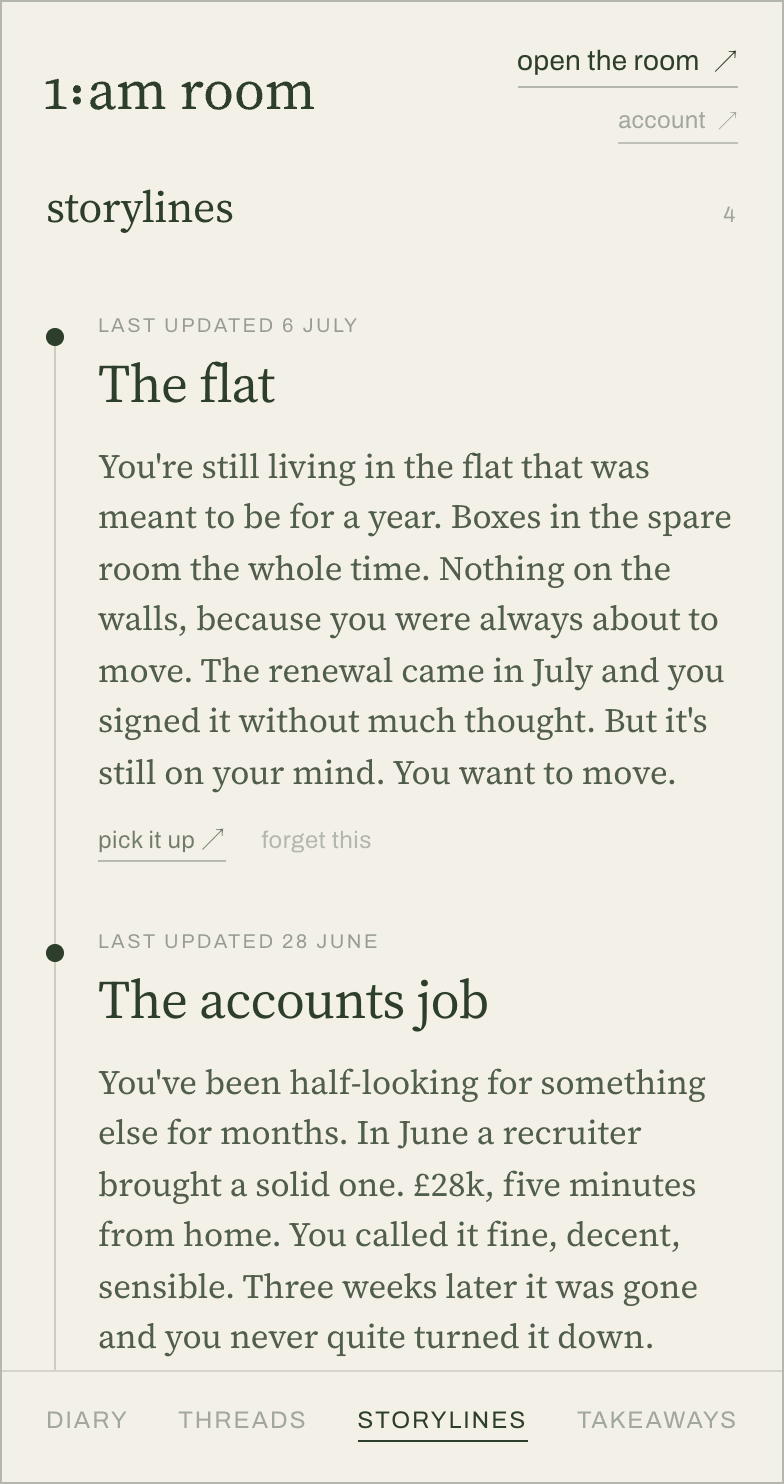
Task: Click the arrow icon next to account
Action: [x=728, y=121]
